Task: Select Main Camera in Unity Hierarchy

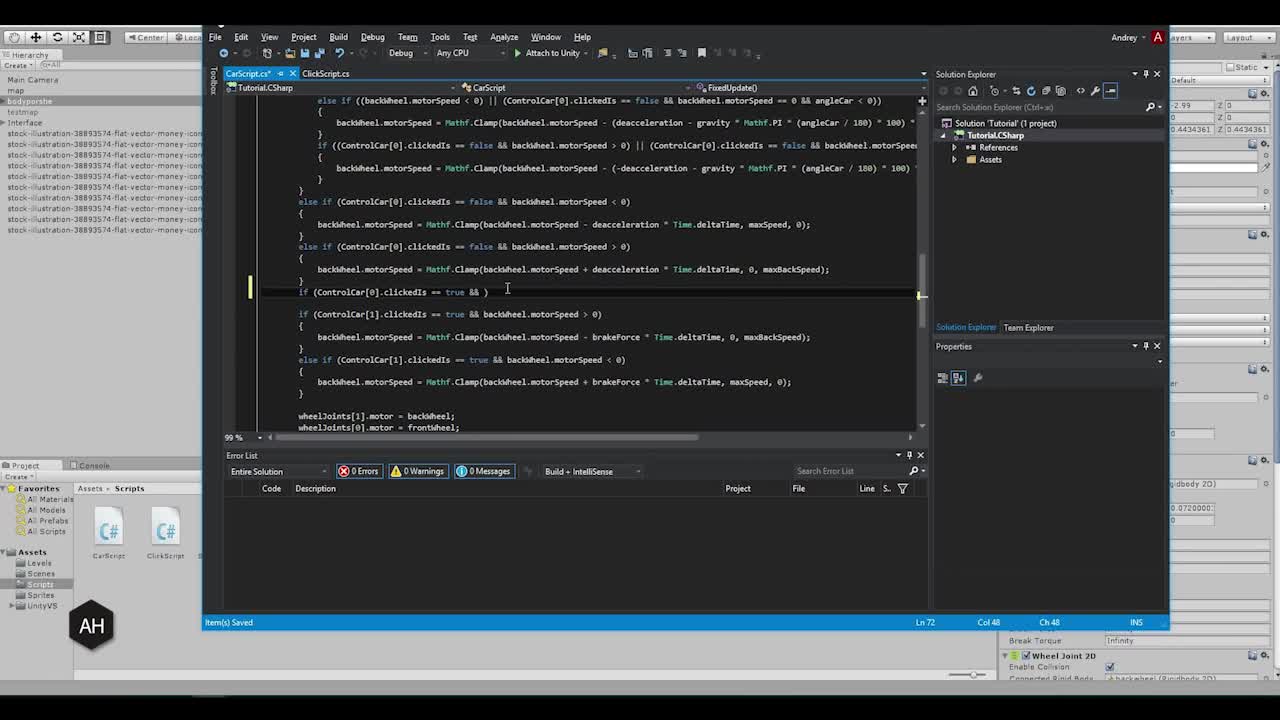Action: coord(33,80)
